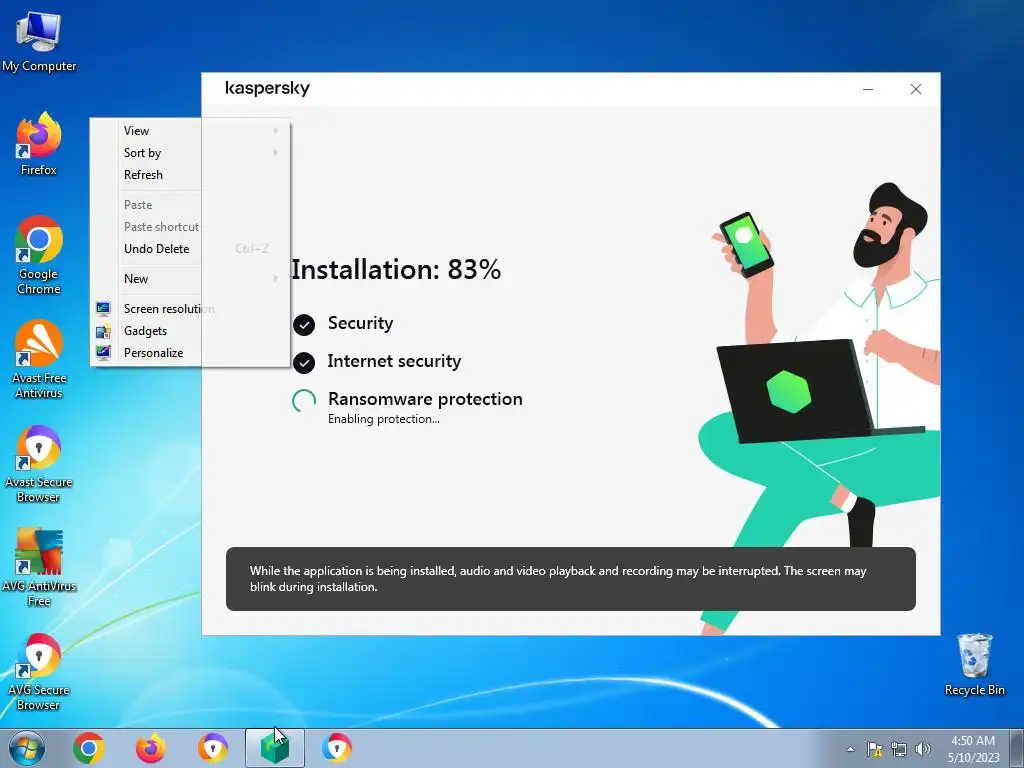Select the Recycle Bin desktop icon

[x=974, y=664]
